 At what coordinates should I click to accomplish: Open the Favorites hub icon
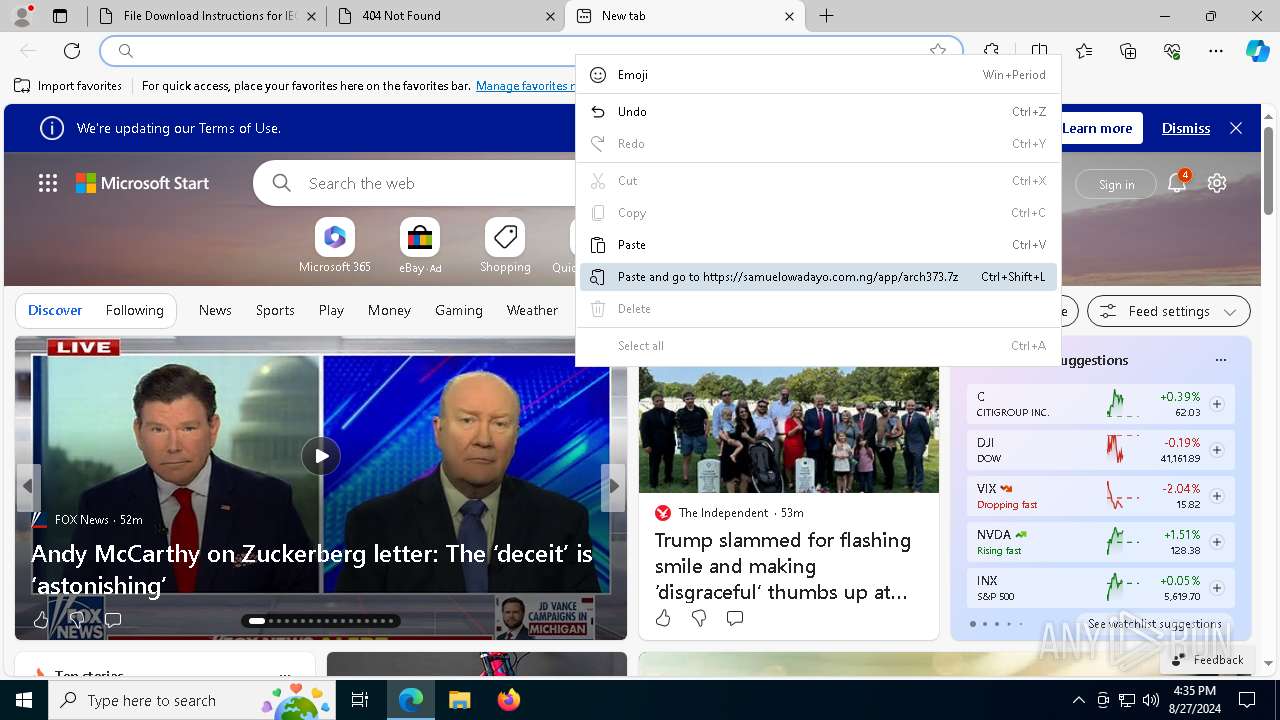click(x=1084, y=51)
